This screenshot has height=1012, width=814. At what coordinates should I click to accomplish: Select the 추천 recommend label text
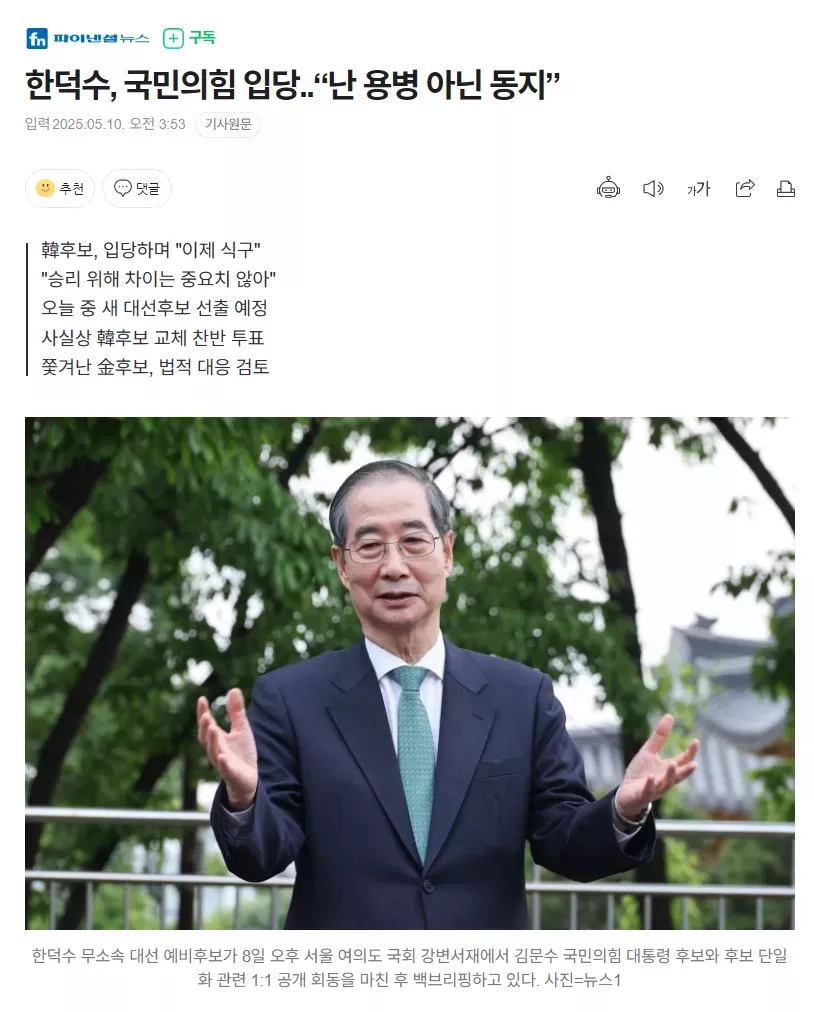tap(72, 188)
